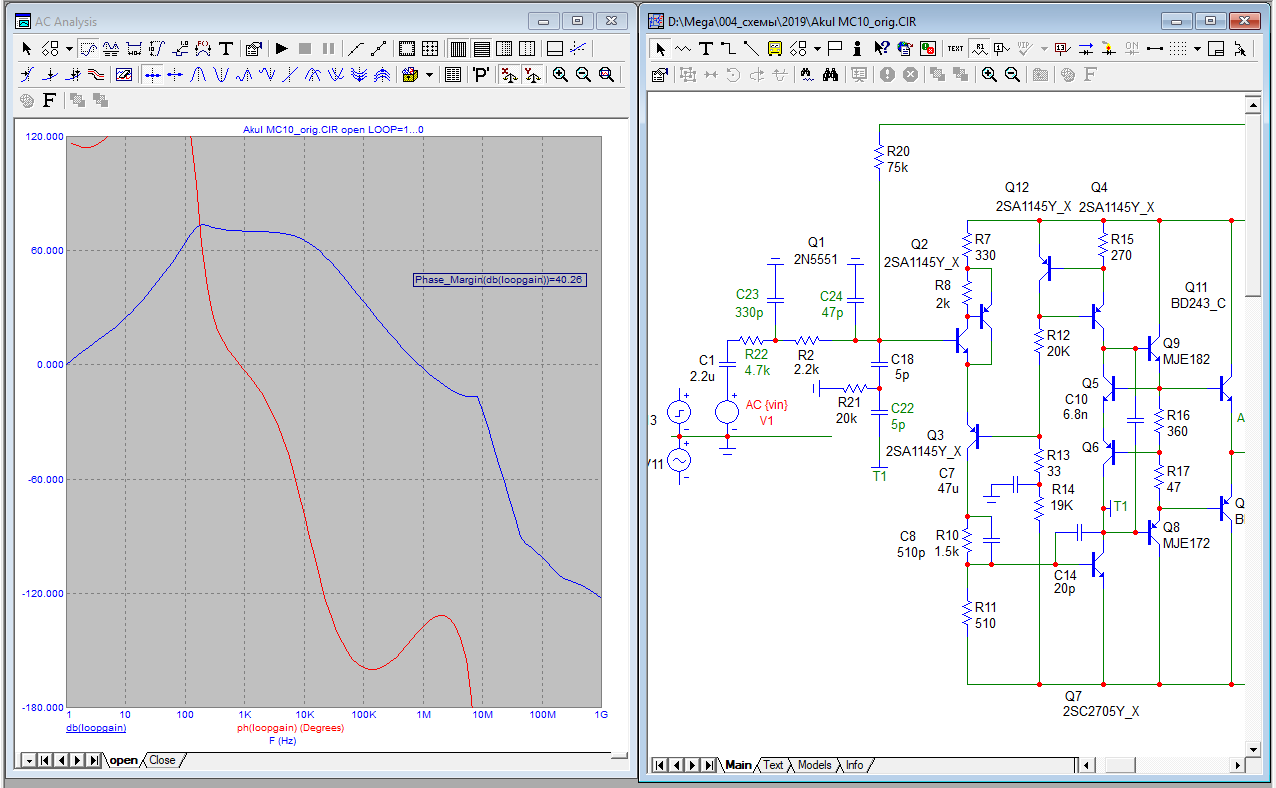The height and width of the screenshot is (788, 1276).
Task: Click schematic vertical scrollbar up arrow
Action: (x=1251, y=103)
